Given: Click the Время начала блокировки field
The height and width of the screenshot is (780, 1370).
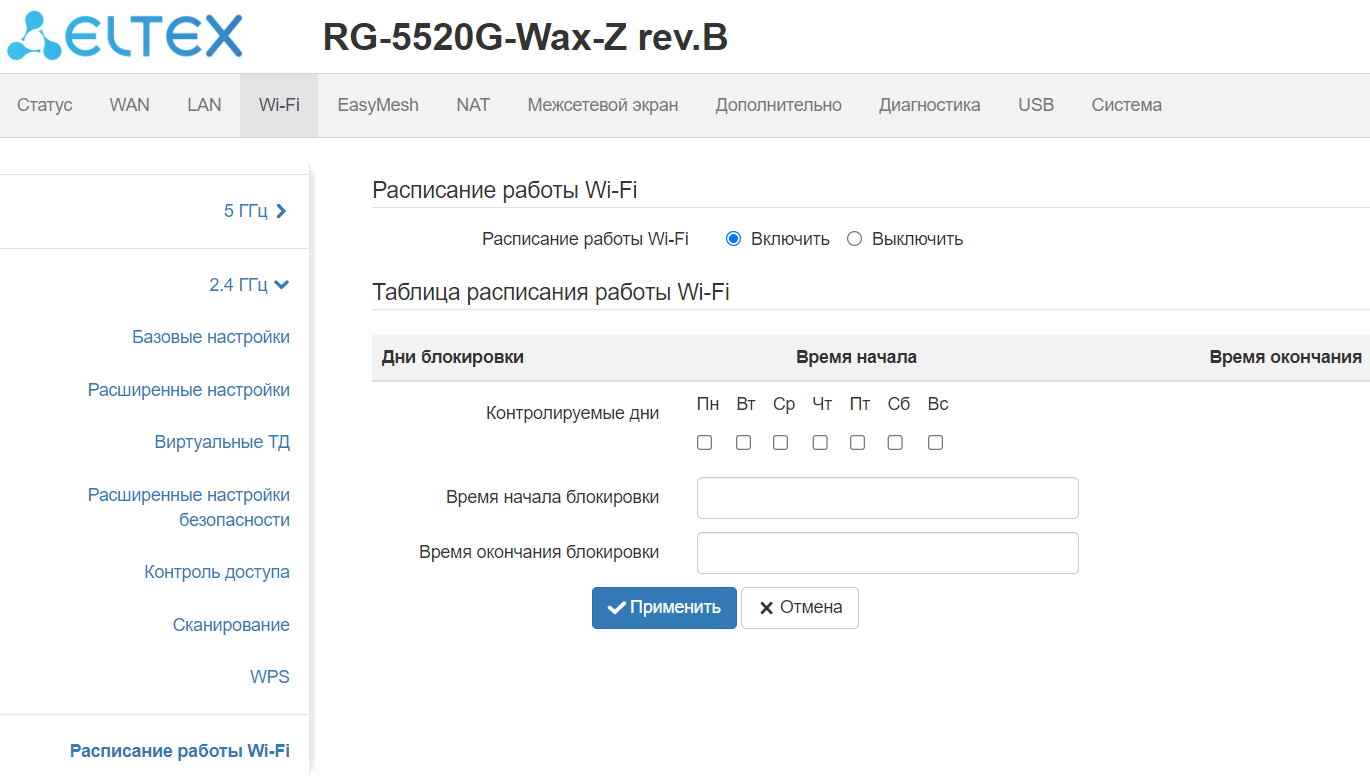Looking at the screenshot, I should pyautogui.click(x=887, y=498).
